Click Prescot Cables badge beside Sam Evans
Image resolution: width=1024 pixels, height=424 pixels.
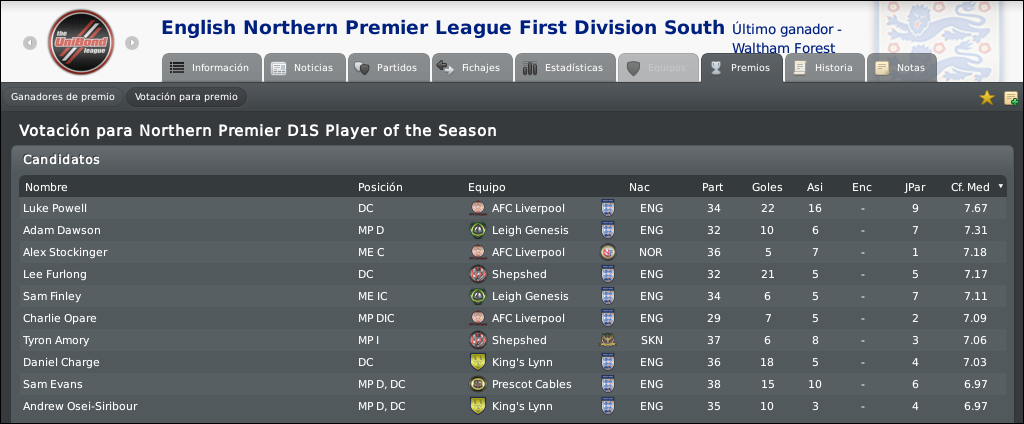[x=478, y=384]
